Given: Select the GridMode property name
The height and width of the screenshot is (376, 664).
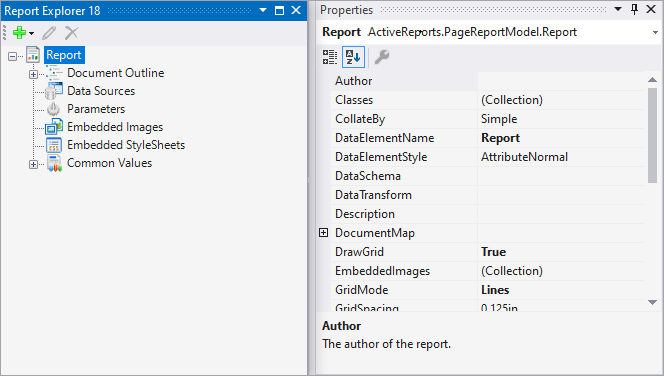Looking at the screenshot, I should click(x=362, y=290).
